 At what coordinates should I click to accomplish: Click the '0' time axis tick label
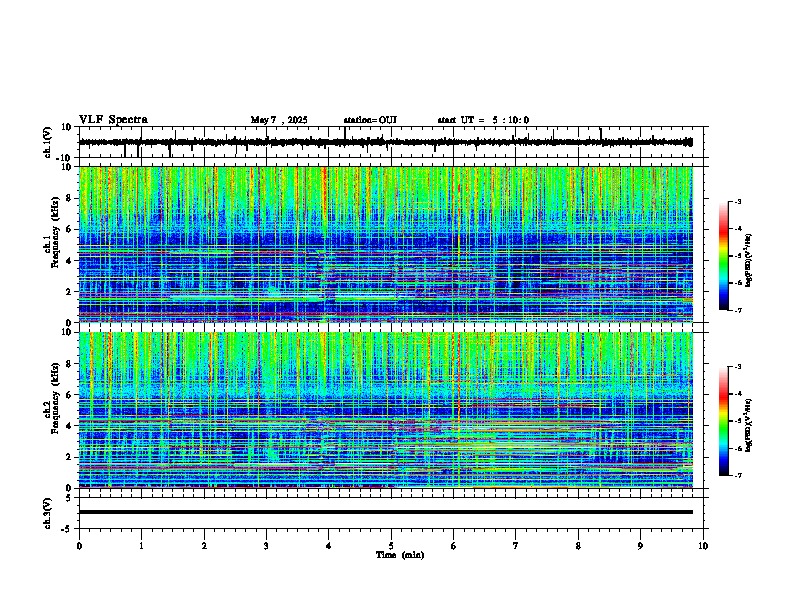[79, 546]
